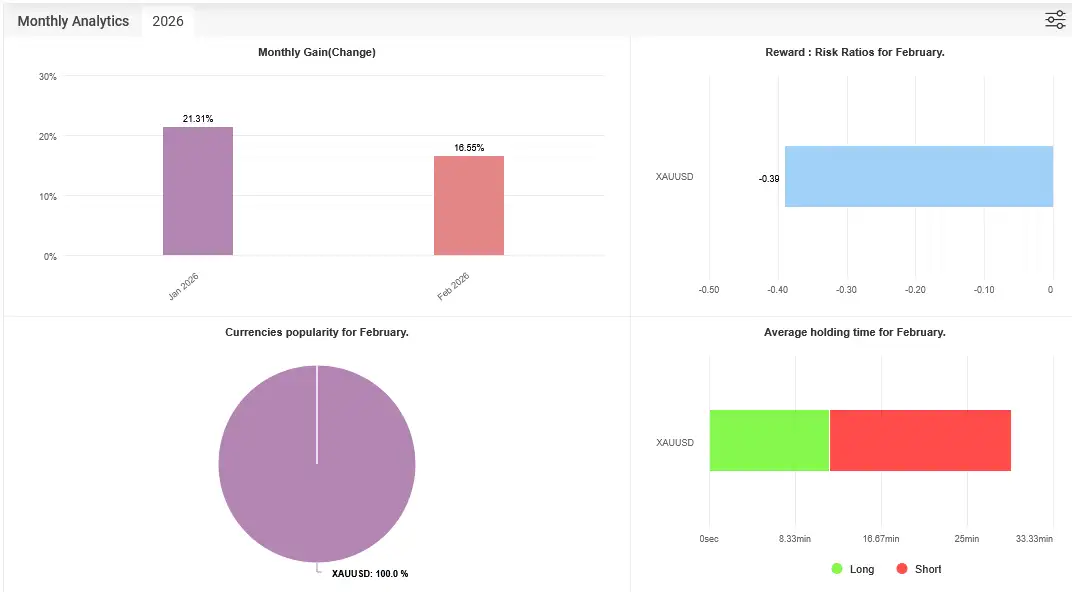Select the Monthly Analytics tab
The height and width of the screenshot is (592, 1072).
click(73, 21)
